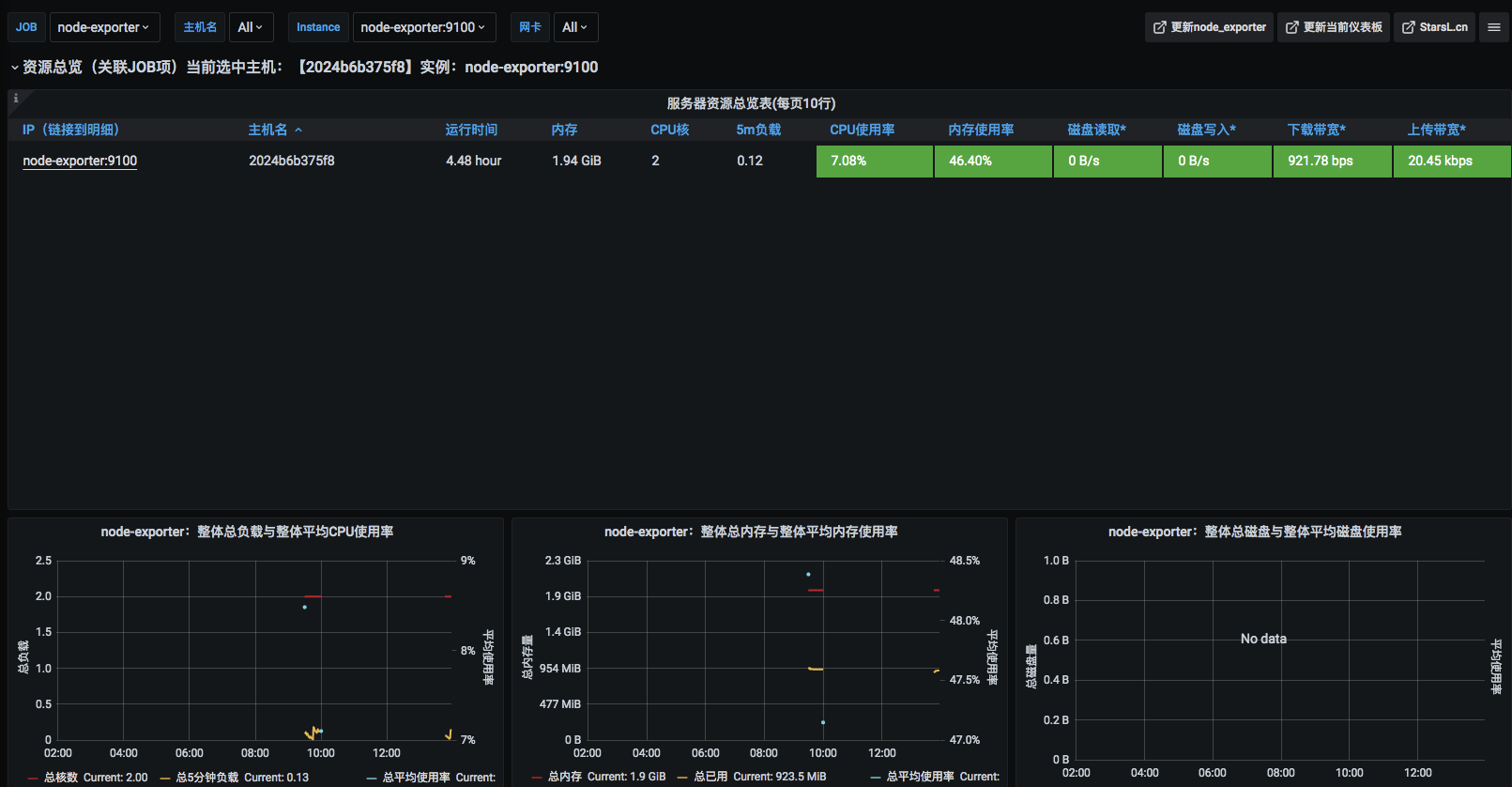1512x787 pixels.
Task: Sort table by 5m负载 column header
Action: (x=758, y=130)
